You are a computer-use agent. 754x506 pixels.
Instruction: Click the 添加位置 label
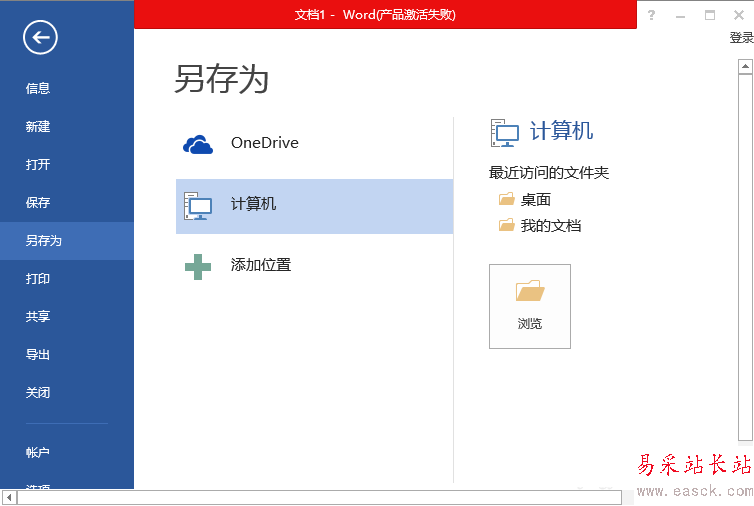[261, 265]
